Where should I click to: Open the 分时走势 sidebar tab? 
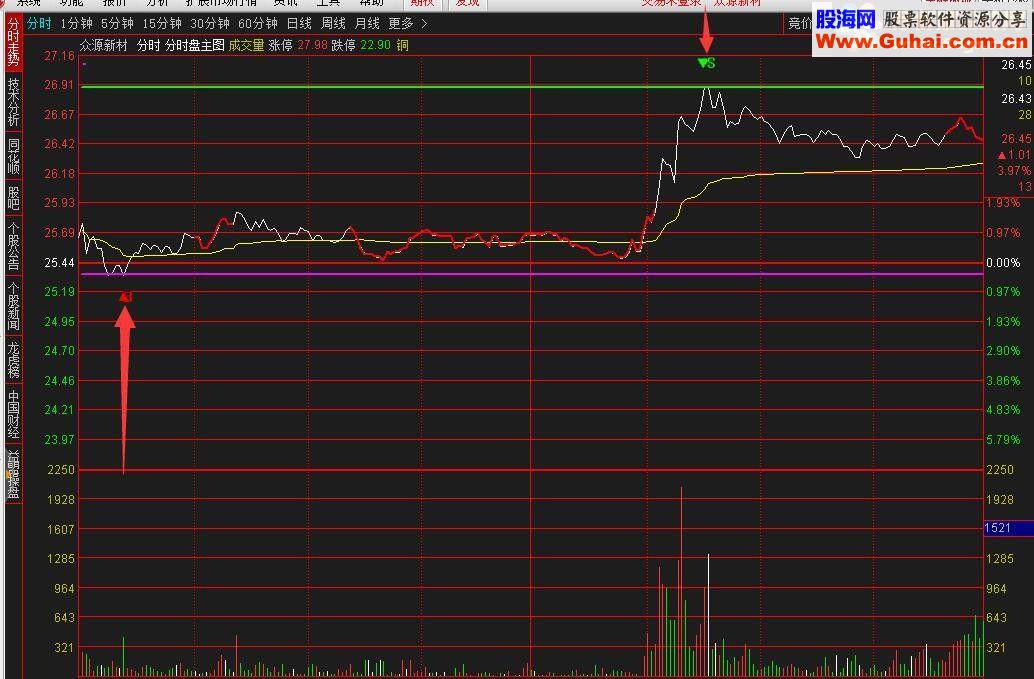(x=13, y=42)
